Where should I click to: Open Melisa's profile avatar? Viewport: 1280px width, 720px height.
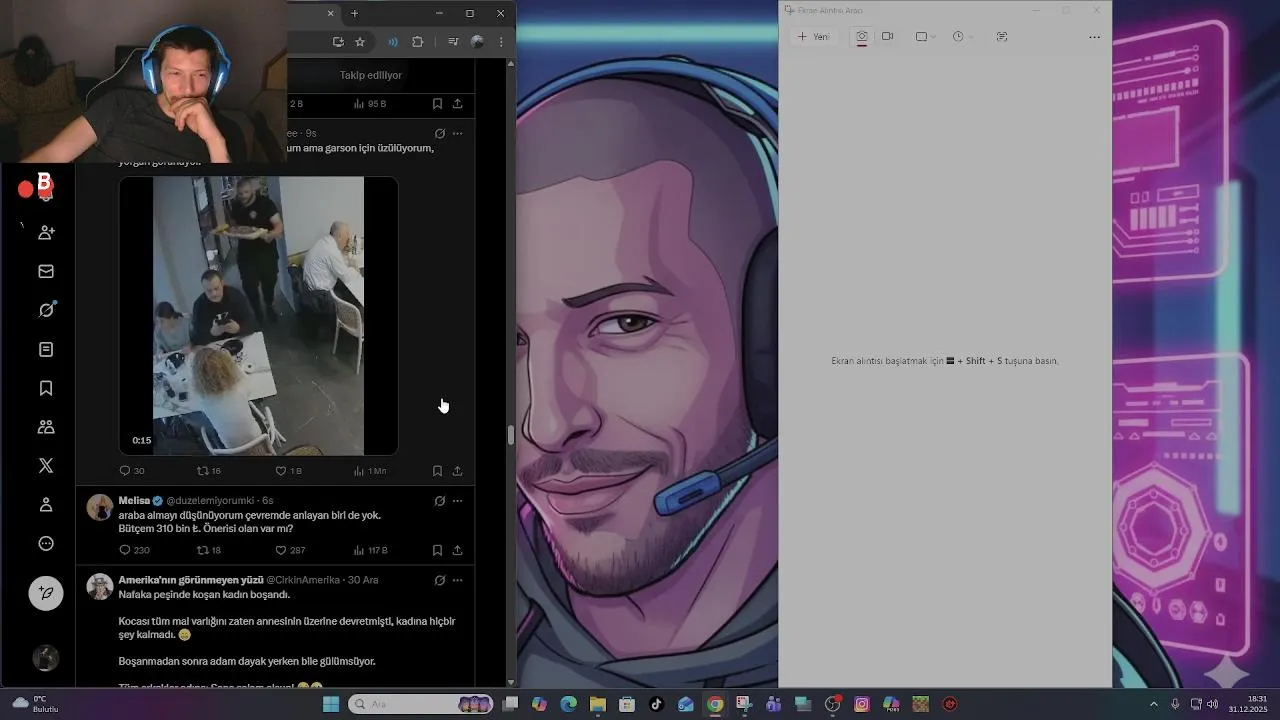[100, 507]
